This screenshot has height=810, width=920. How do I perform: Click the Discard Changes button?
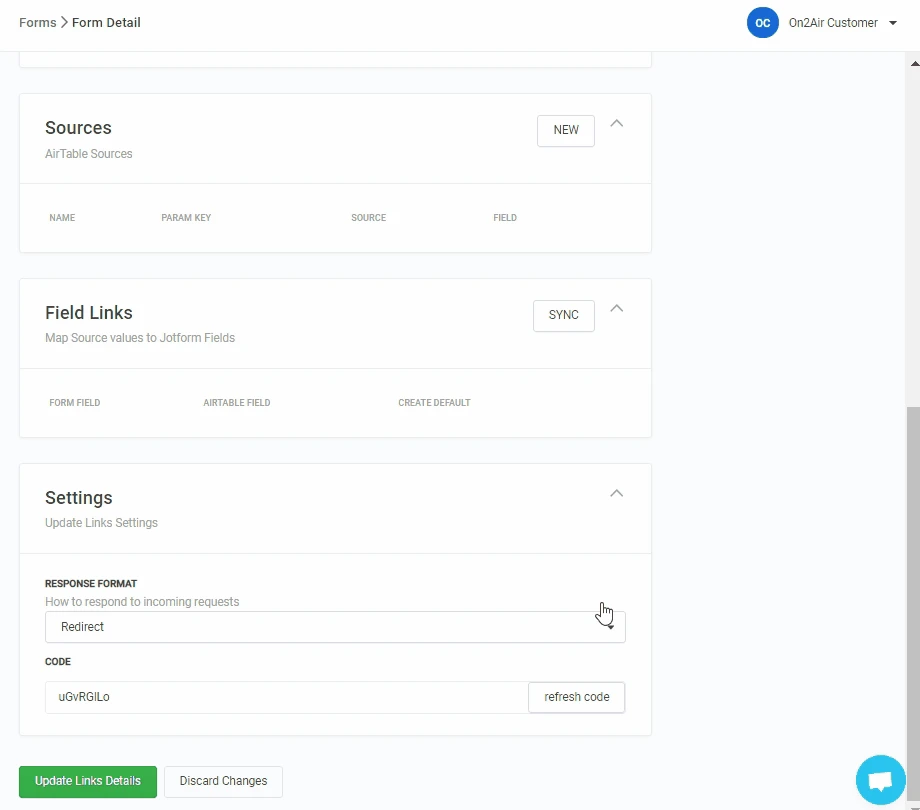click(223, 781)
